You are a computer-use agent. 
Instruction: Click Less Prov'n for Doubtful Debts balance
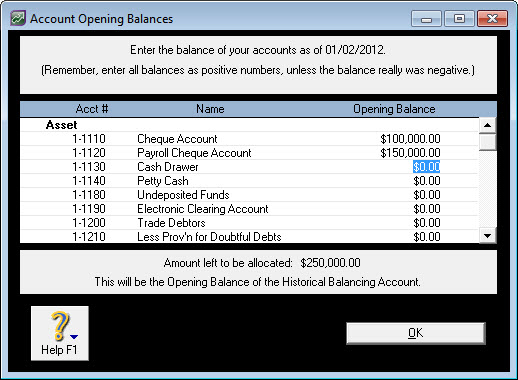(x=427, y=237)
